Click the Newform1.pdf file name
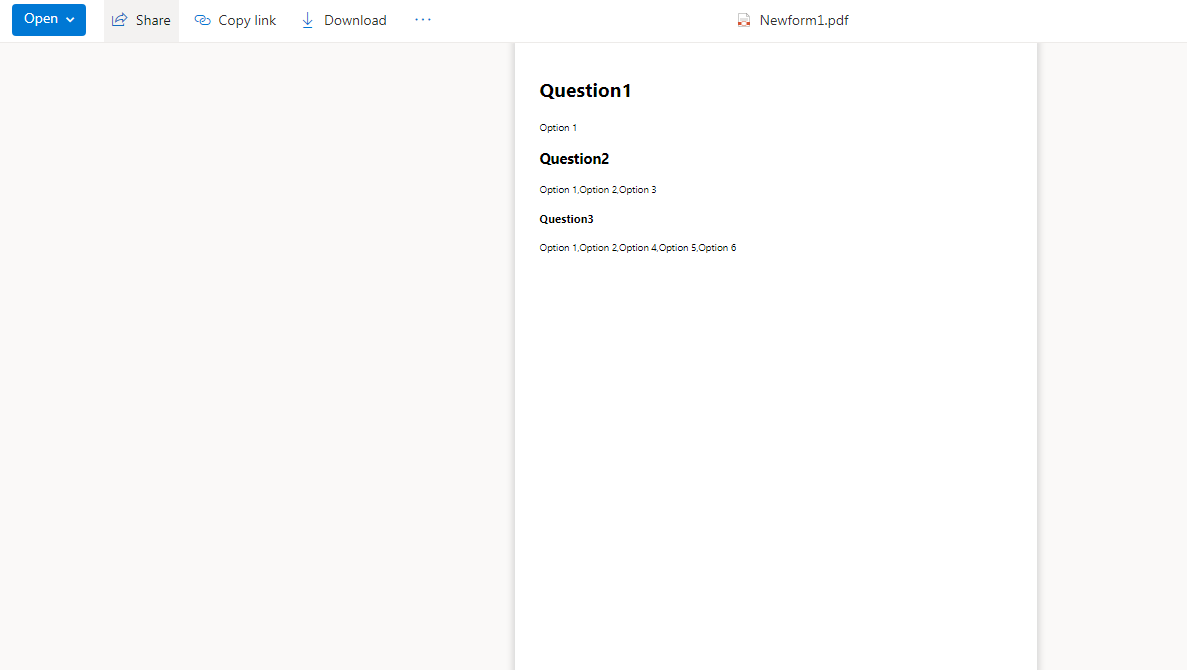 pyautogui.click(x=804, y=20)
